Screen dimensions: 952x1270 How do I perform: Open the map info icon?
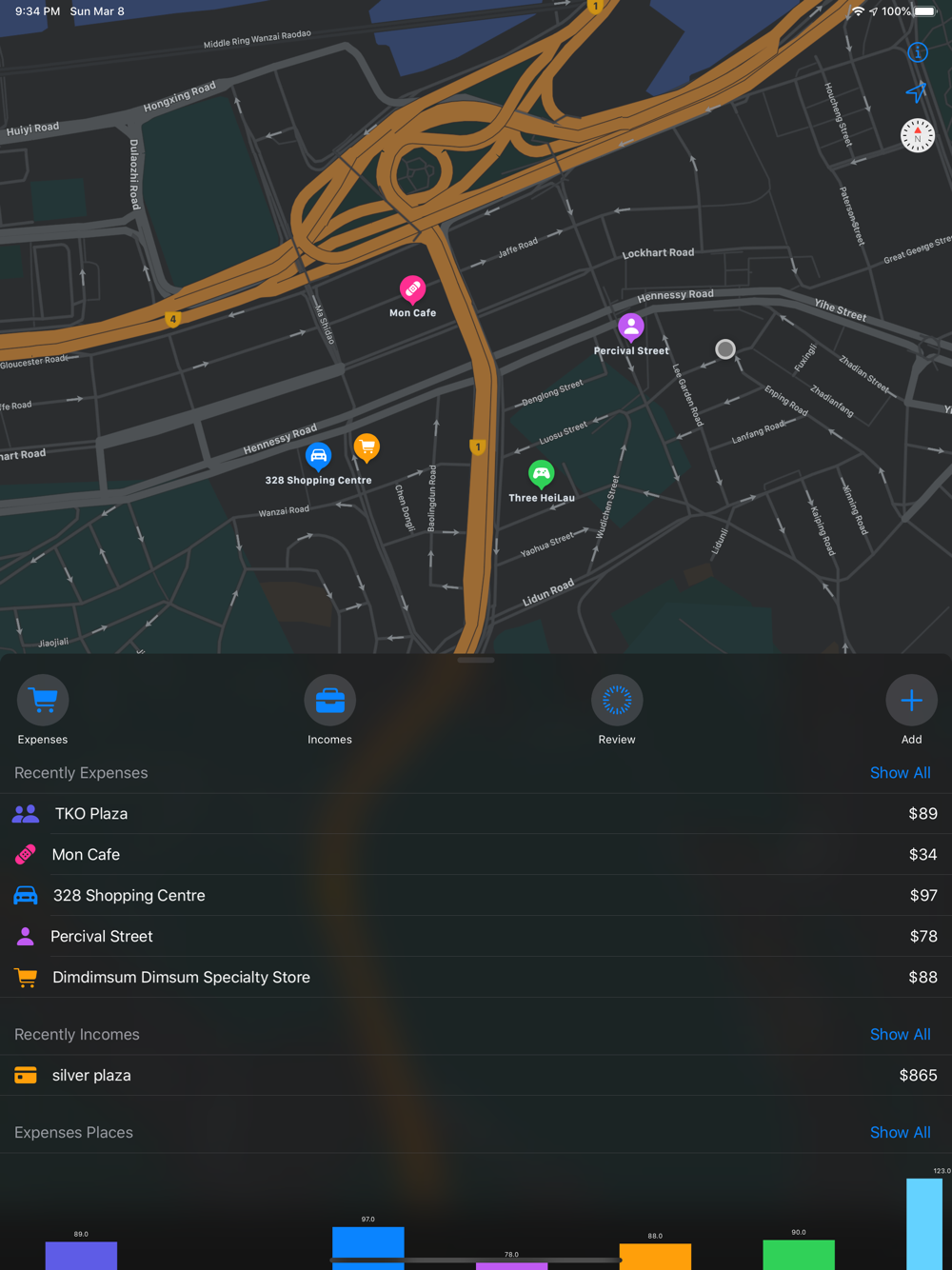pyautogui.click(x=918, y=52)
